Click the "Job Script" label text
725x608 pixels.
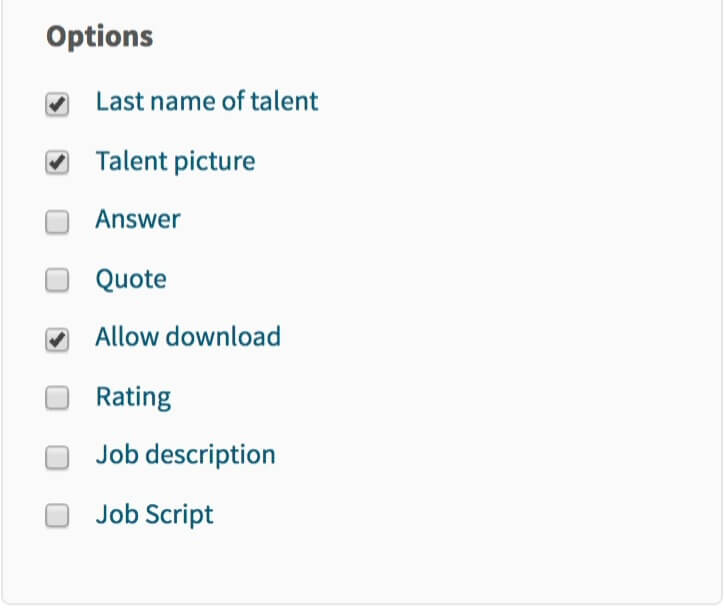154,515
